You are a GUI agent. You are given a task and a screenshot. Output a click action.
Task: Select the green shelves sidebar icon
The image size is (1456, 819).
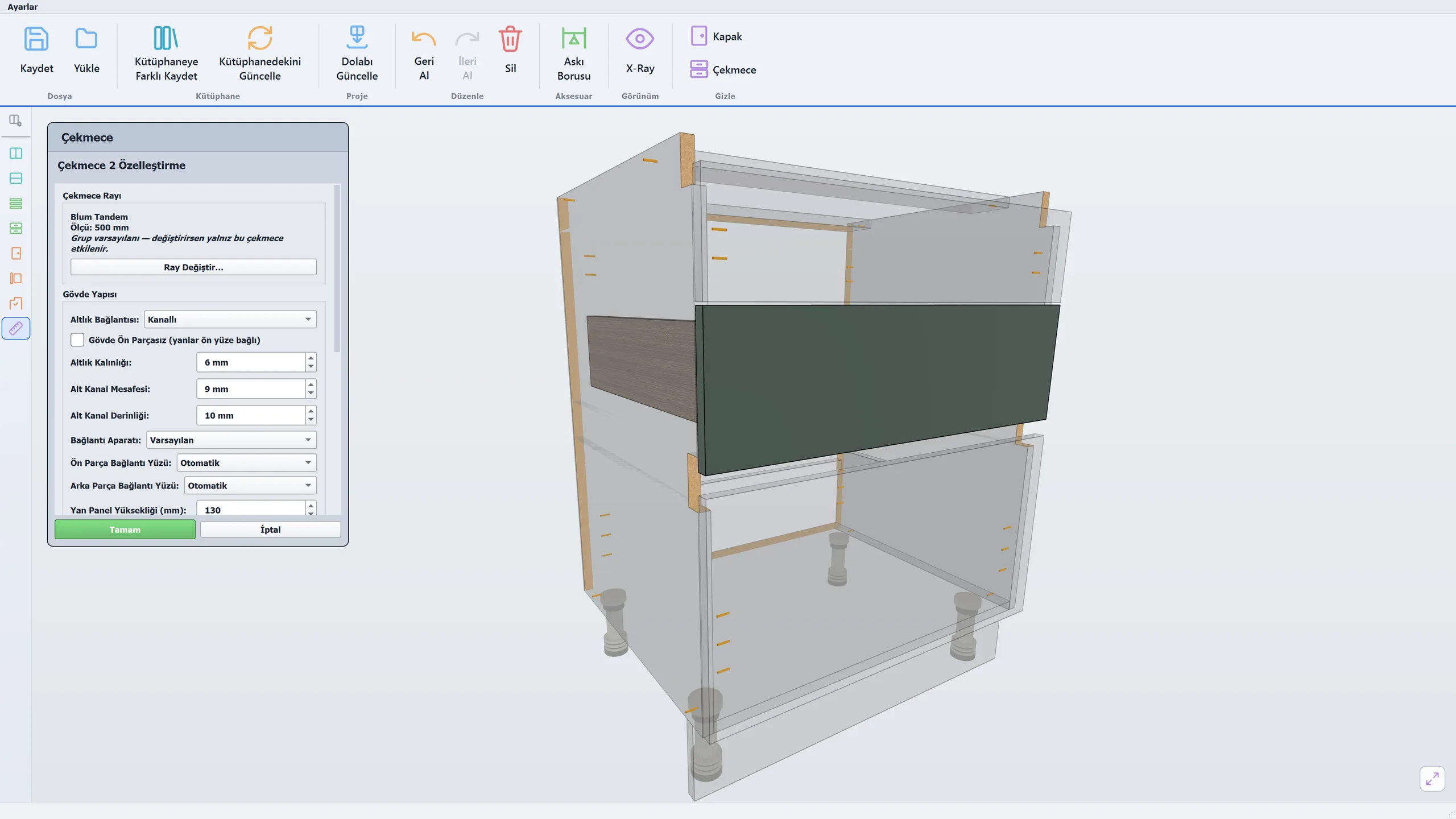[16, 203]
